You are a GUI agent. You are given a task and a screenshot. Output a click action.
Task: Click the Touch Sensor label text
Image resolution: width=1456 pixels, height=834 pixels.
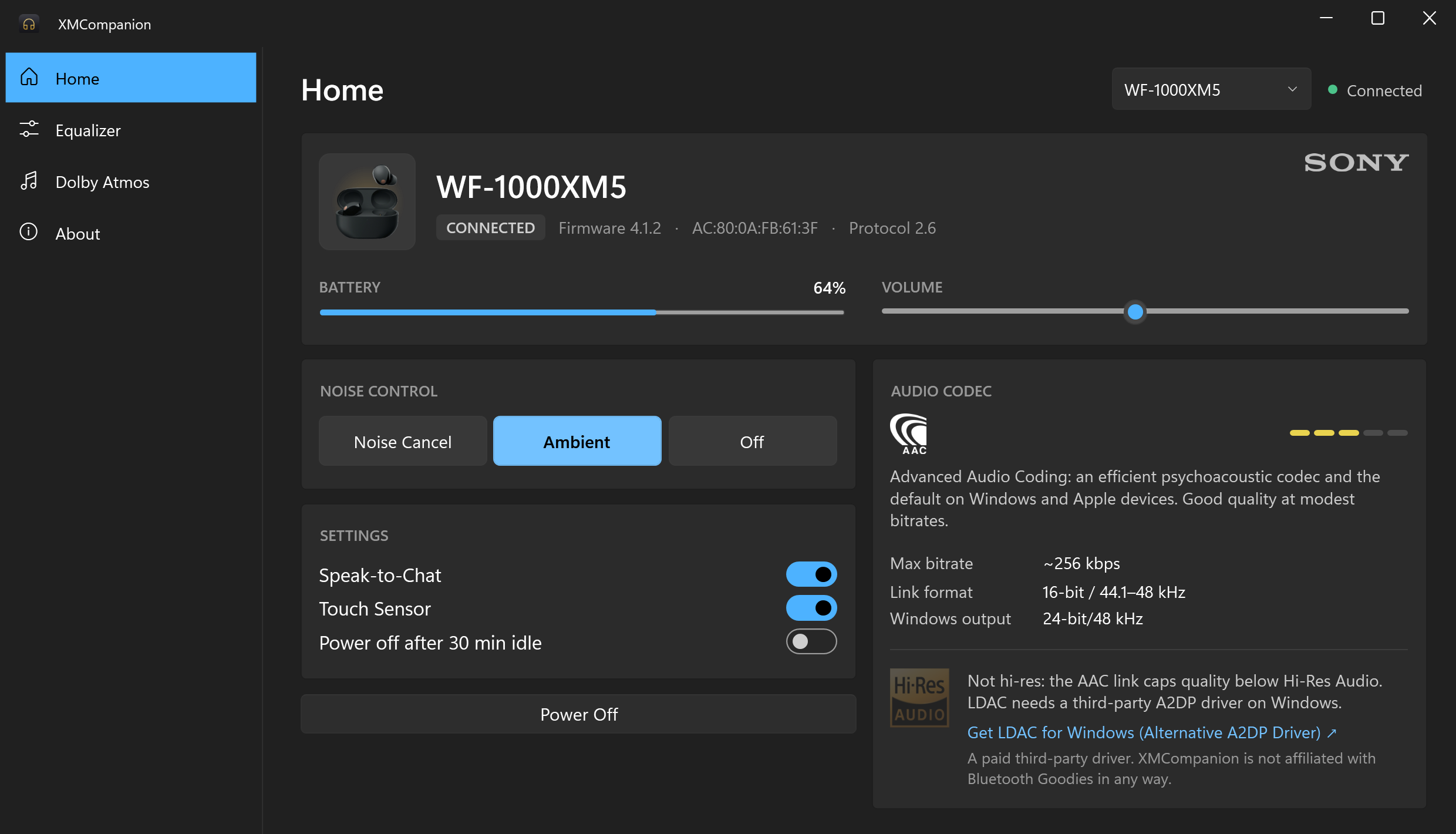[375, 608]
